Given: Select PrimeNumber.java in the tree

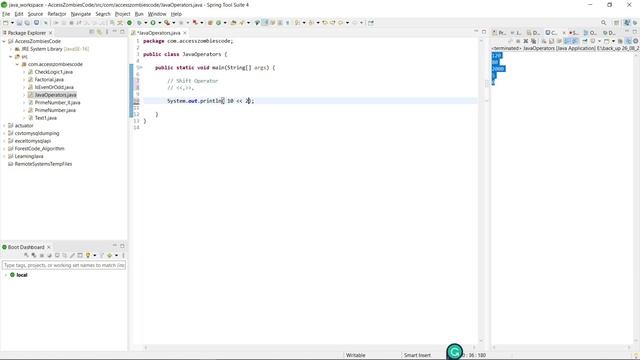Looking at the screenshot, I should tap(55, 110).
